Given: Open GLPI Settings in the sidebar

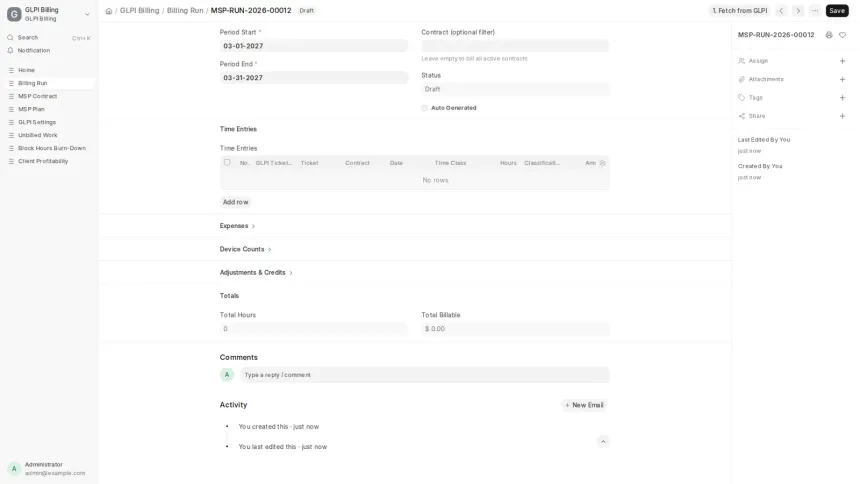Looking at the screenshot, I should (x=49, y=122).
